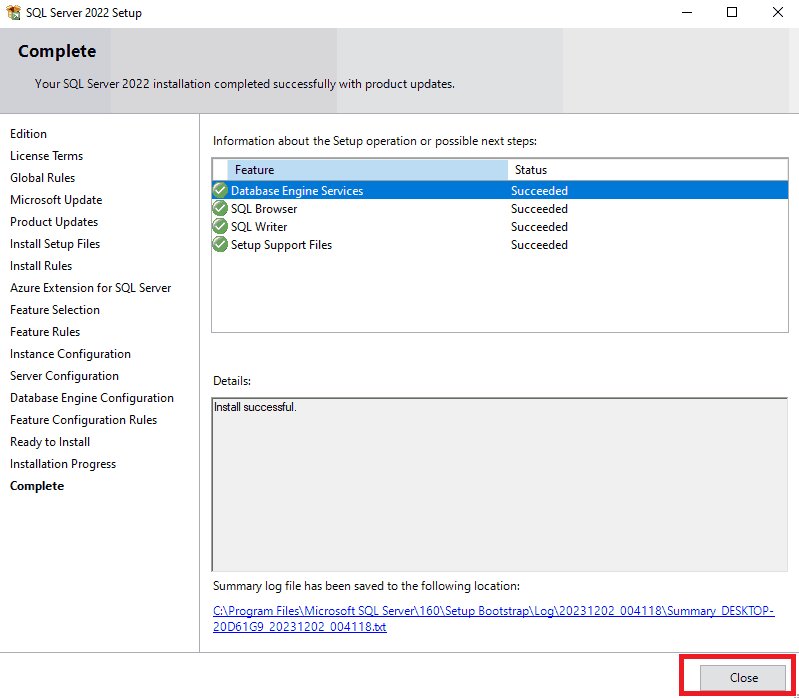The image size is (799, 698).
Task: Maximize the setup window
Action: click(x=732, y=13)
